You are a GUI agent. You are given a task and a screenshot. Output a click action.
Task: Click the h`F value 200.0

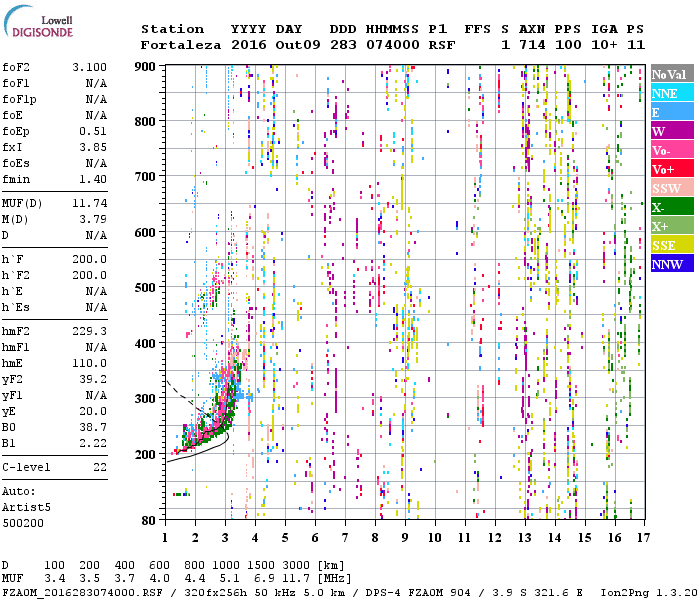point(89,259)
